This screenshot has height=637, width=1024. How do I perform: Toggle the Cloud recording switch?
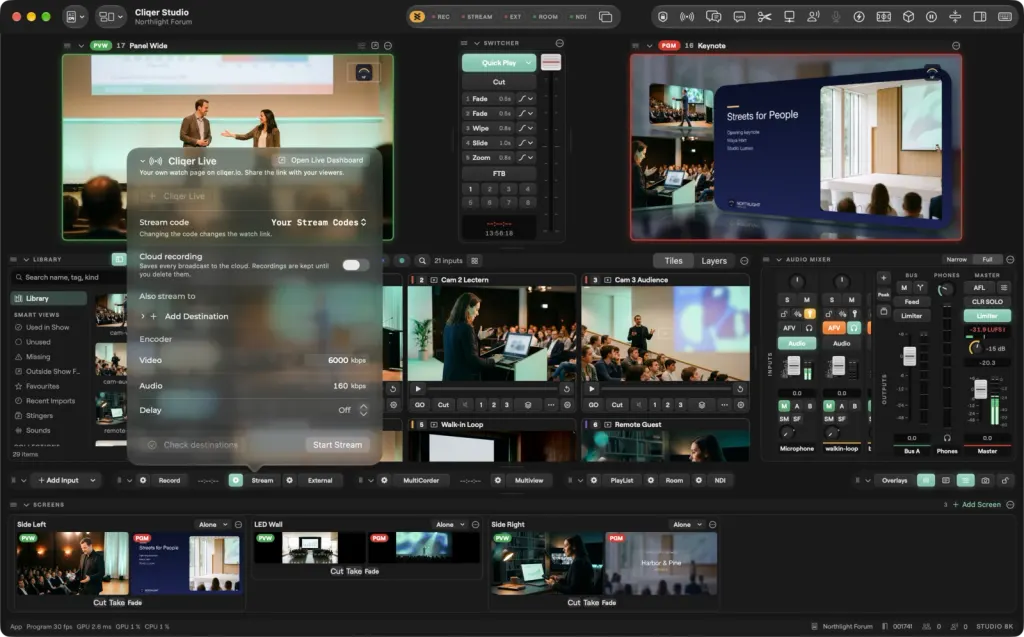tap(355, 265)
